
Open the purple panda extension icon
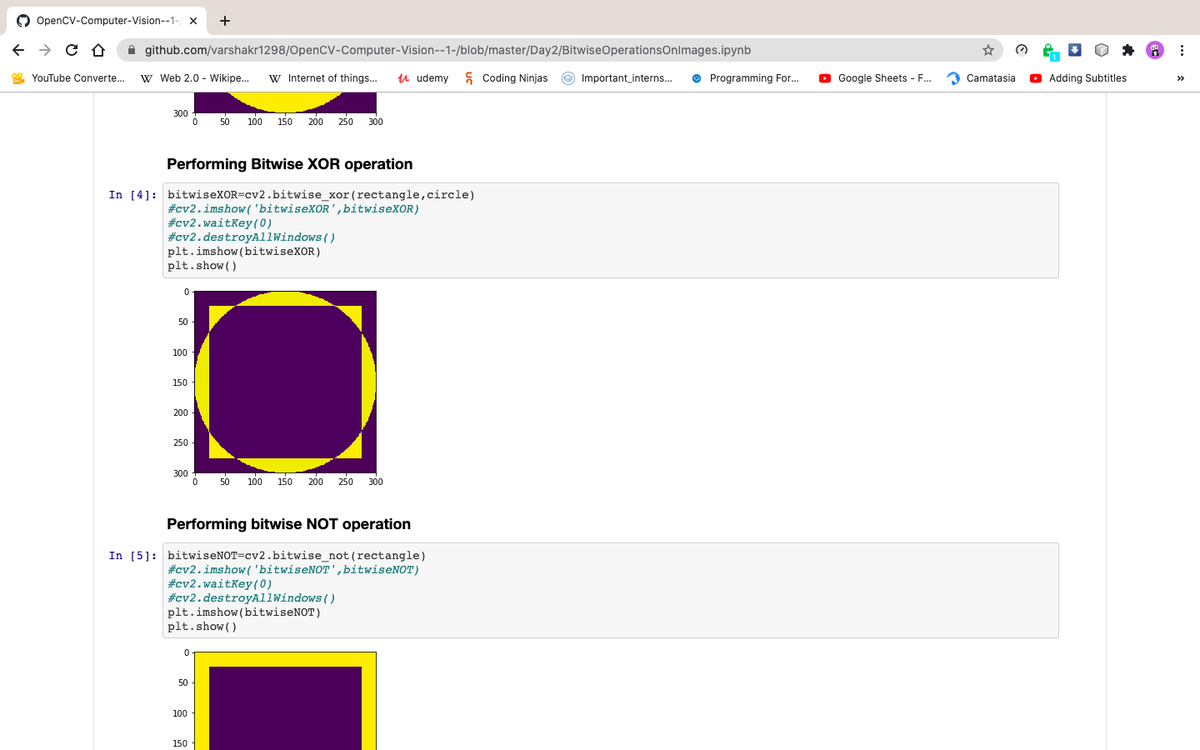pyautogui.click(x=1155, y=49)
